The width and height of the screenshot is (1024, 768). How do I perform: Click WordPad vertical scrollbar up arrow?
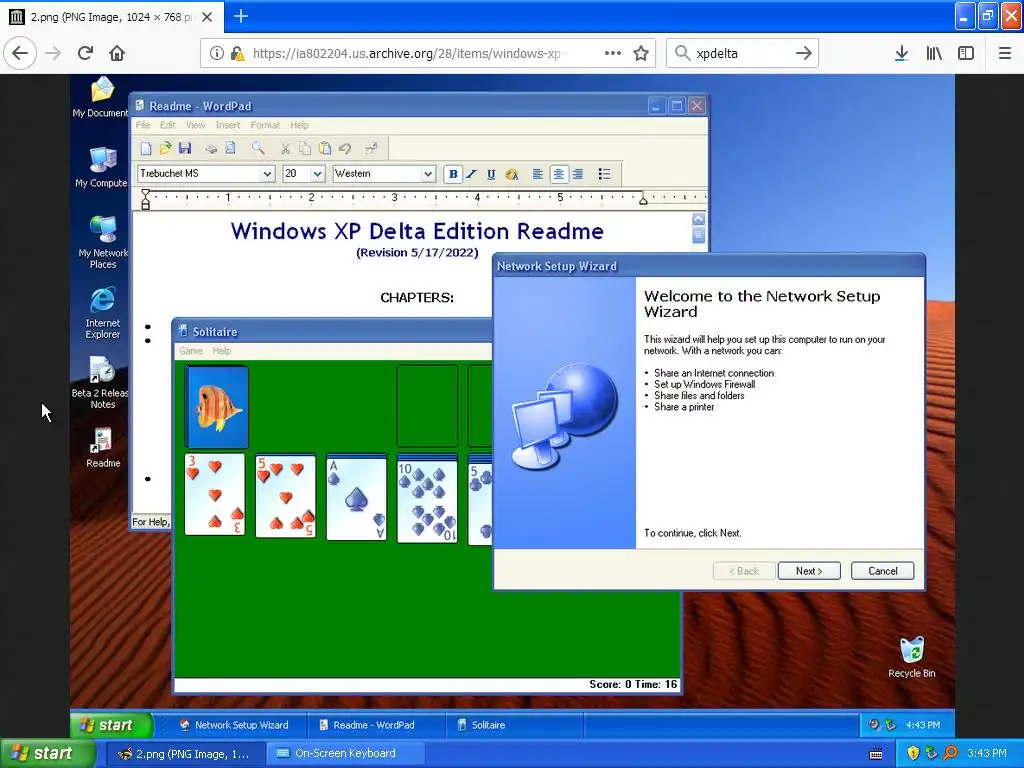698,219
